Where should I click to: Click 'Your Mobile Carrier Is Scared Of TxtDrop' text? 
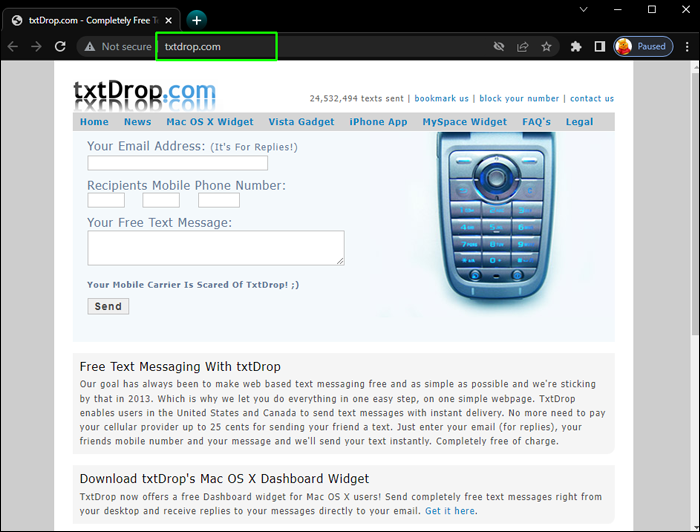193,285
